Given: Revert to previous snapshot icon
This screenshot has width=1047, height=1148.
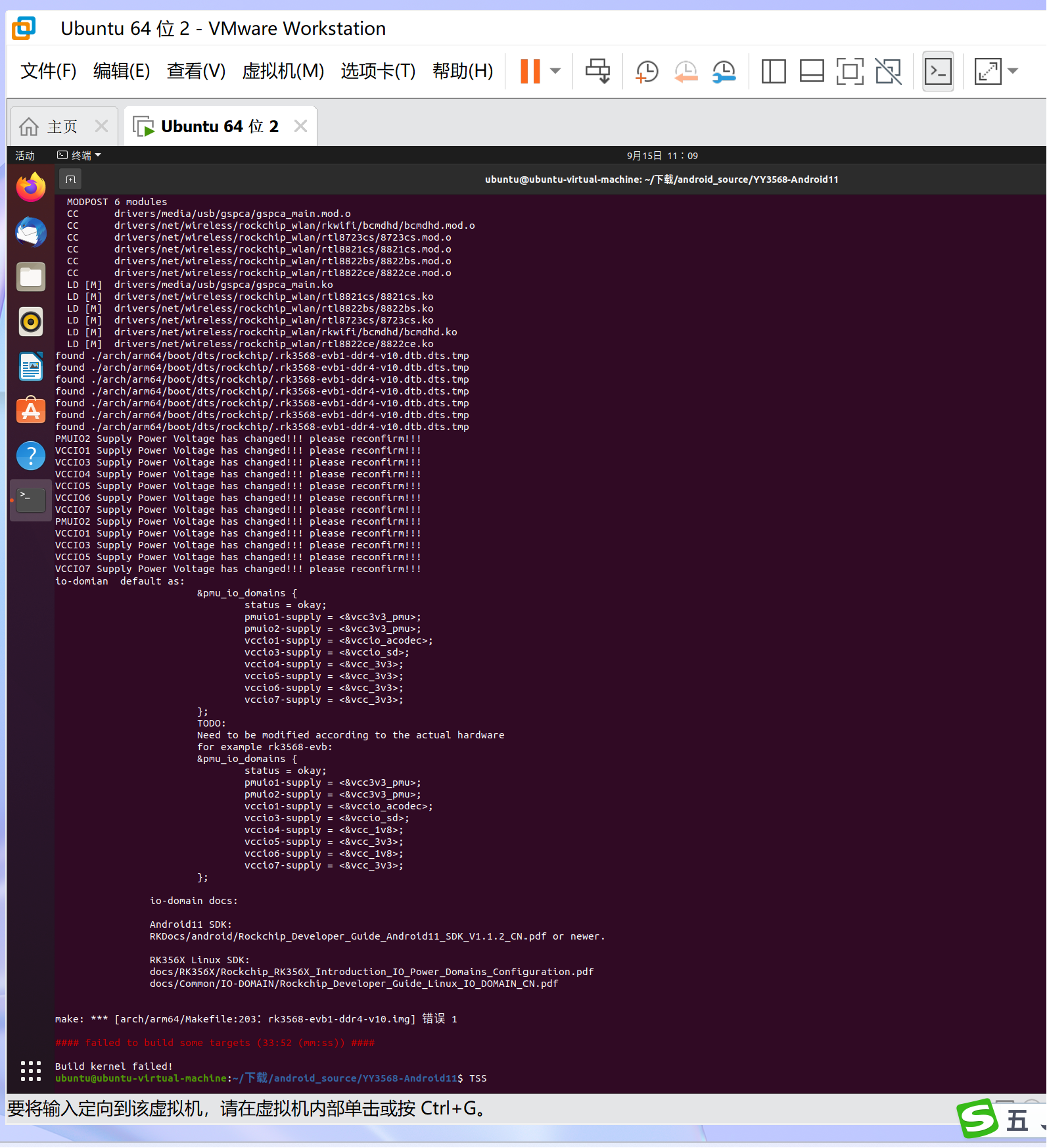Looking at the screenshot, I should [686, 71].
